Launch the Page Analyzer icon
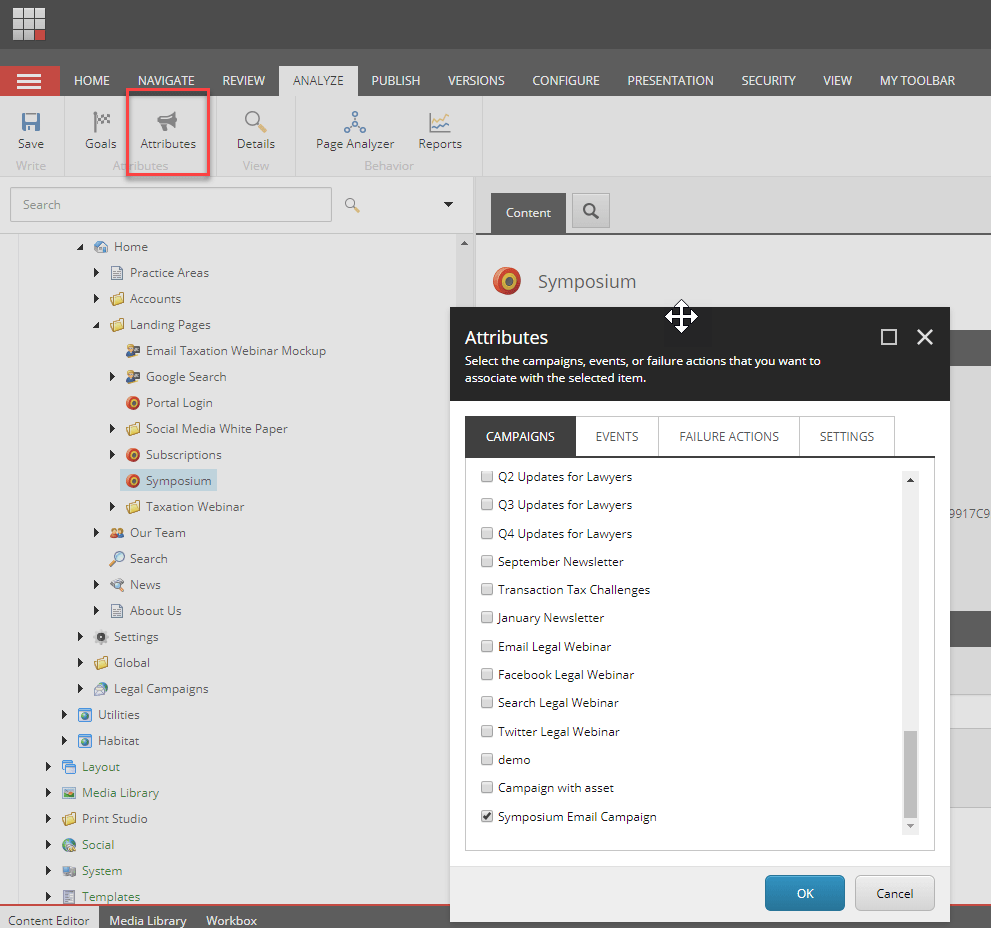991x928 pixels. pos(355,121)
